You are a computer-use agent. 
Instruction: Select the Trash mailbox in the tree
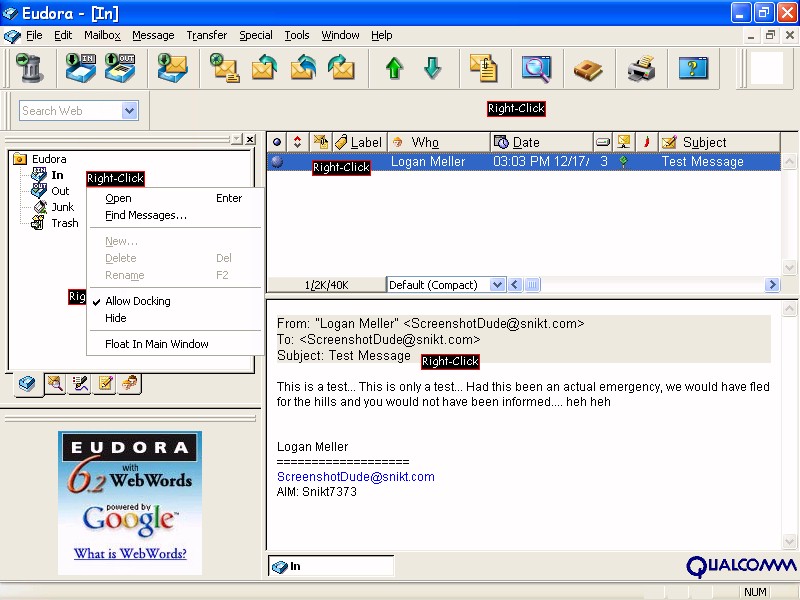pos(65,223)
